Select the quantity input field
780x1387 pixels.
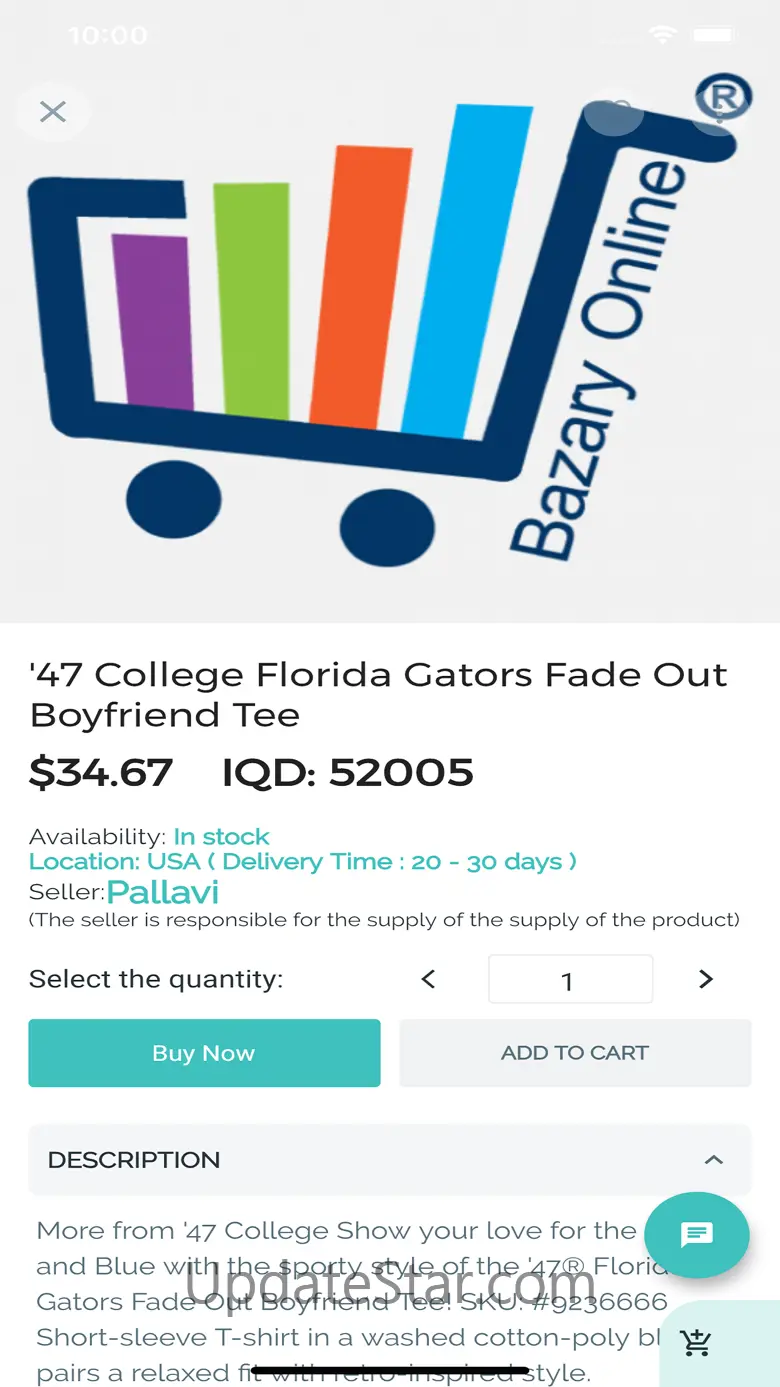point(570,979)
